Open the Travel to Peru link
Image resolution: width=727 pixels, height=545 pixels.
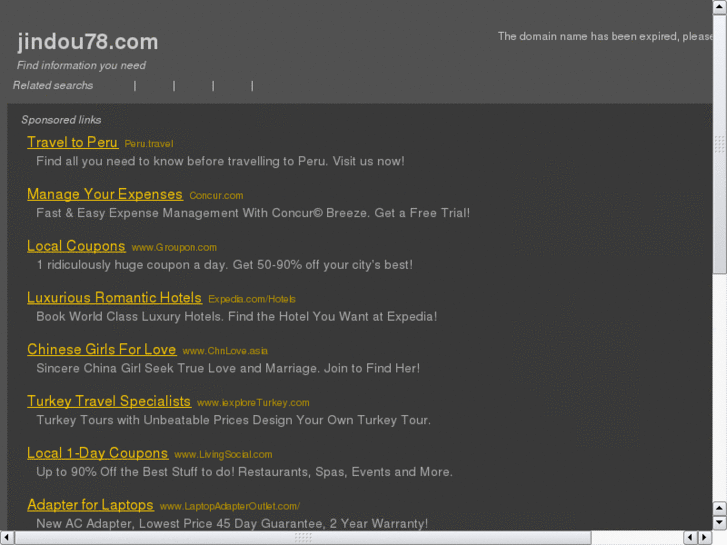tap(72, 142)
